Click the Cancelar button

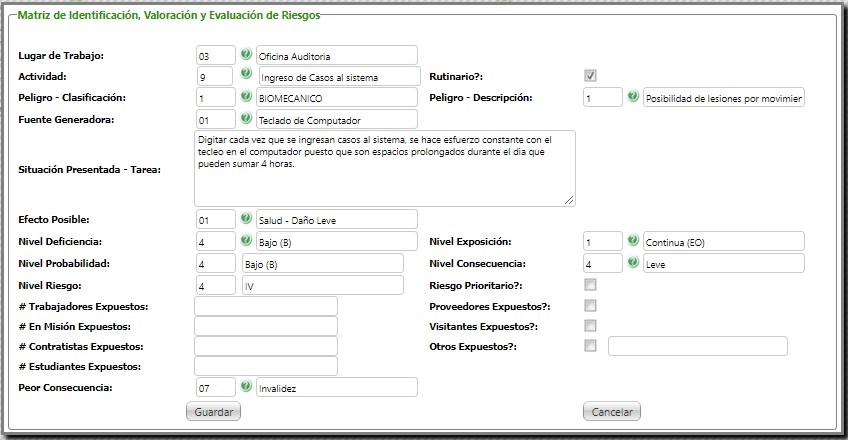(611, 412)
